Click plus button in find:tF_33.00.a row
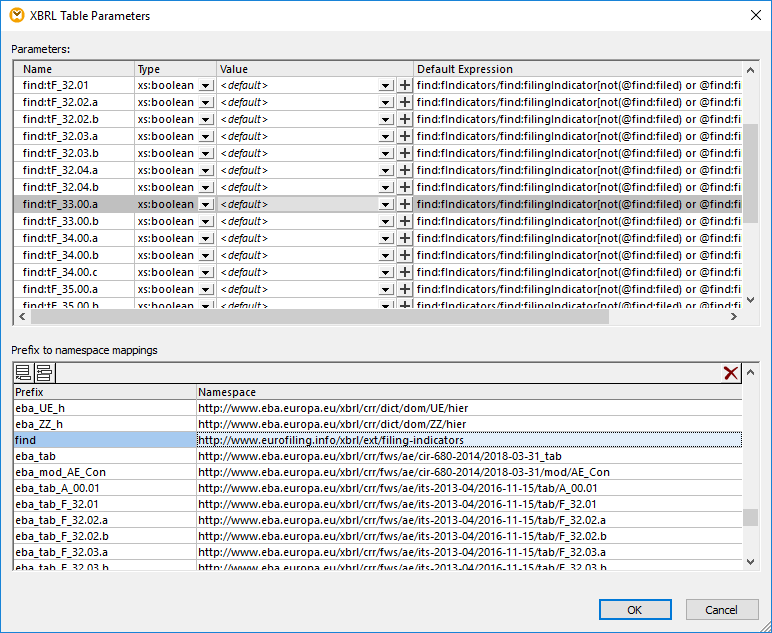The height and width of the screenshot is (633, 772). pos(405,204)
